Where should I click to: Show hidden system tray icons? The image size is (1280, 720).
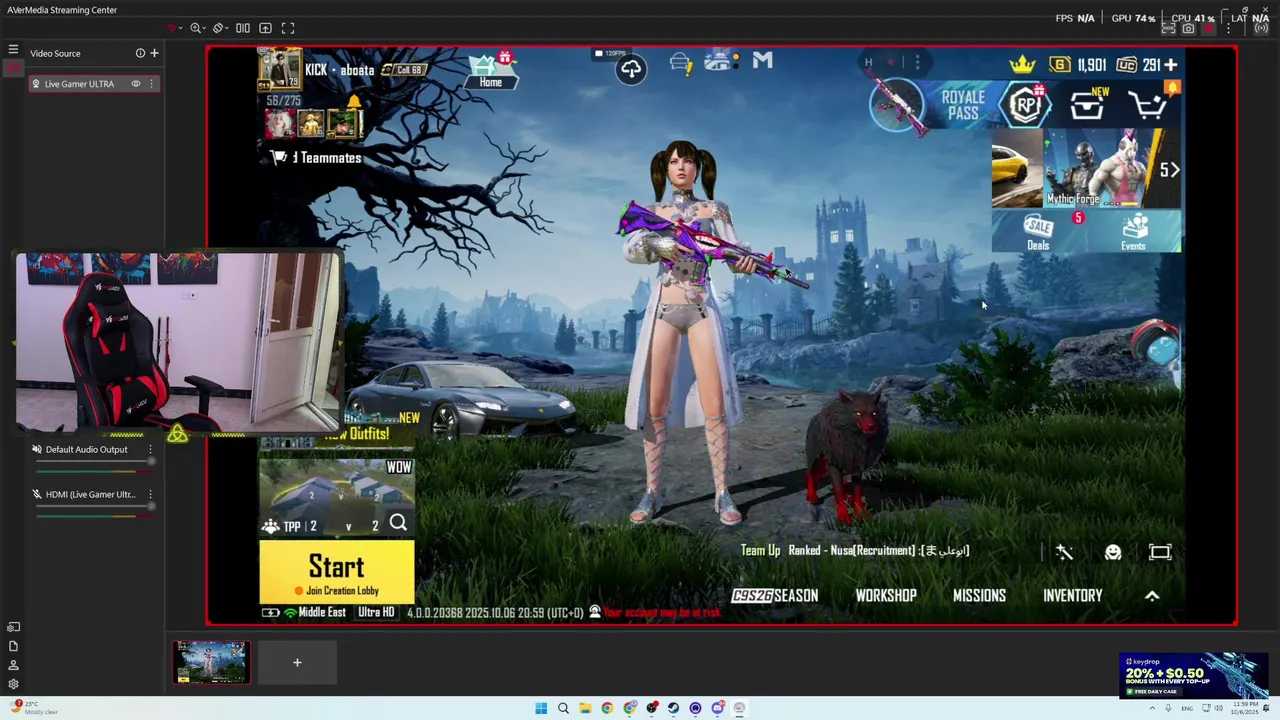(1152, 708)
